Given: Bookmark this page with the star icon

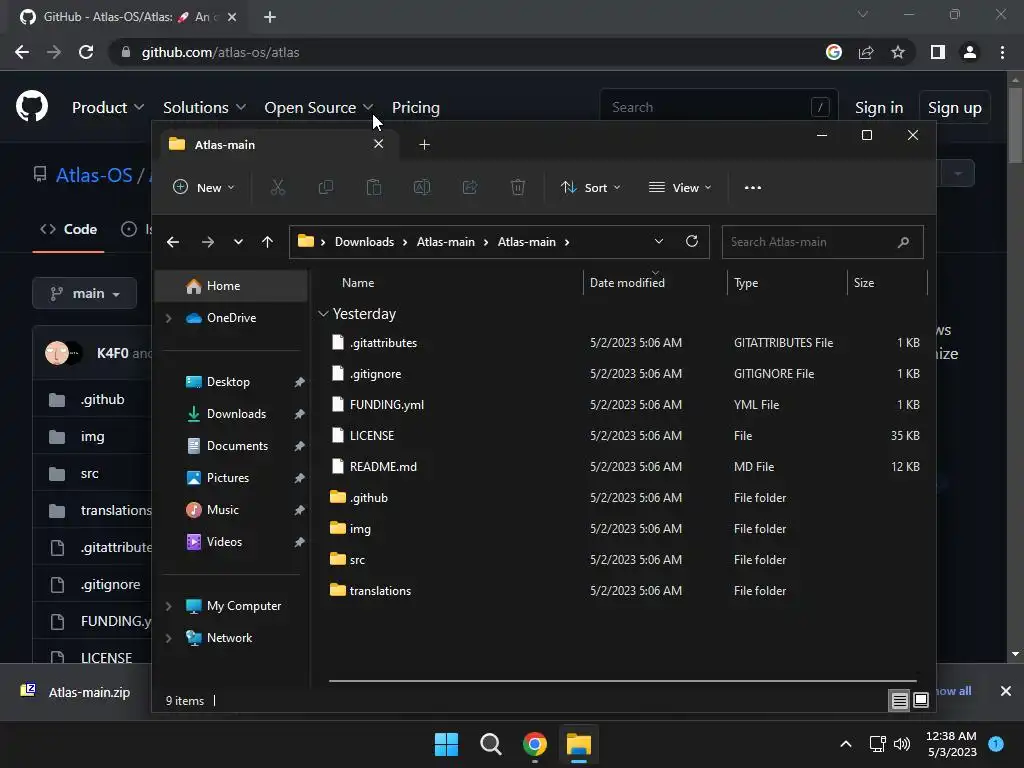Looking at the screenshot, I should [x=898, y=52].
